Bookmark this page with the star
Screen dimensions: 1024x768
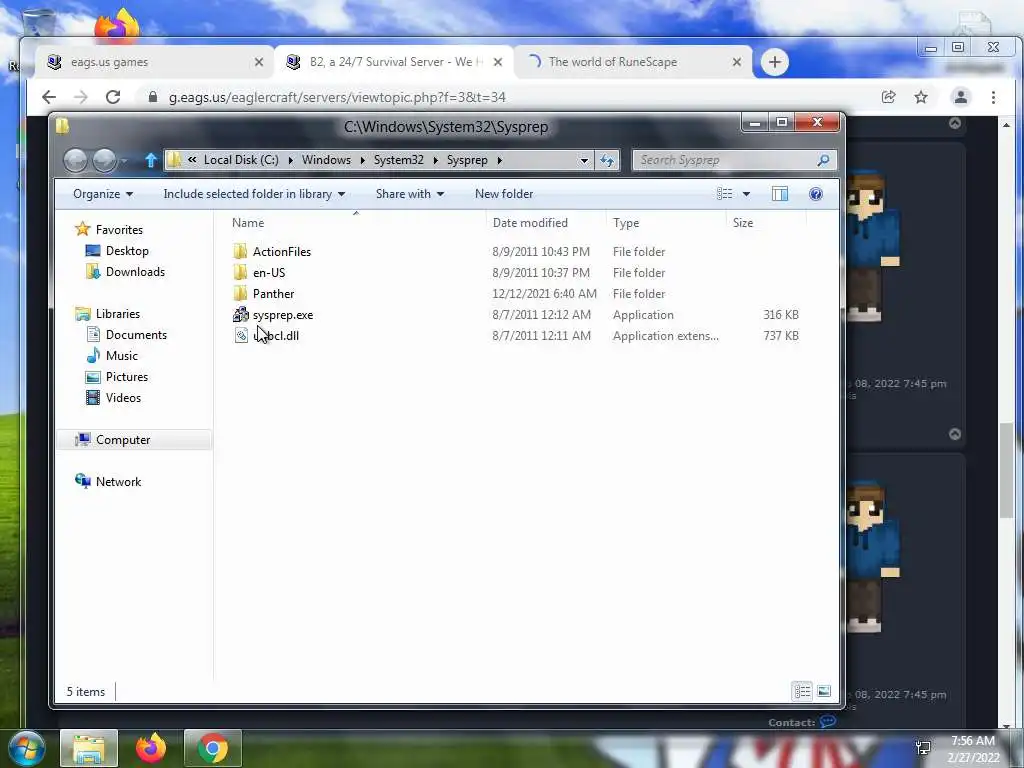click(921, 97)
